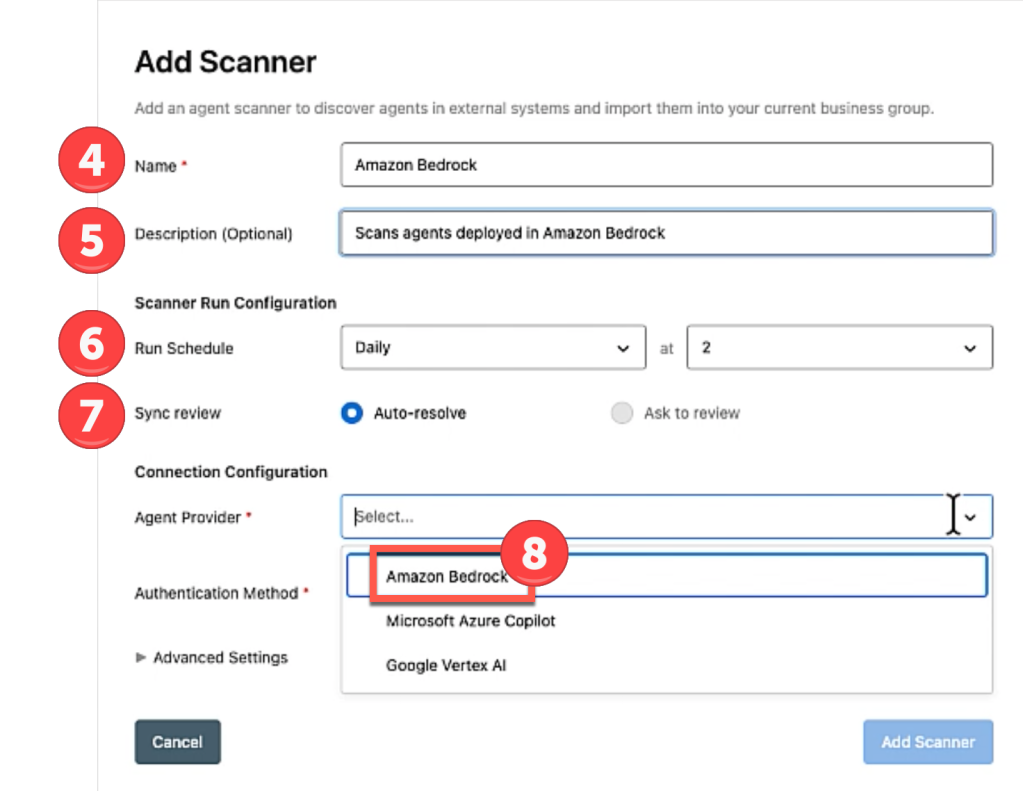
Task: Click the red numbered badge 4
Action: click(90, 159)
